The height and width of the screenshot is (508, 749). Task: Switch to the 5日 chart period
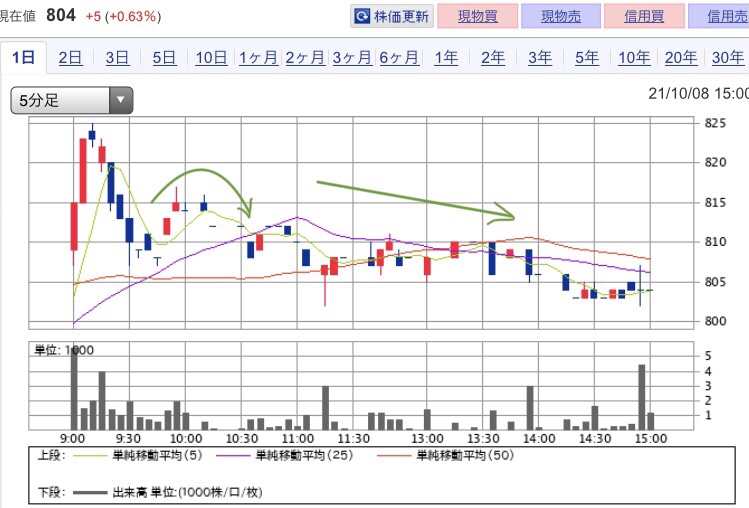(x=164, y=58)
